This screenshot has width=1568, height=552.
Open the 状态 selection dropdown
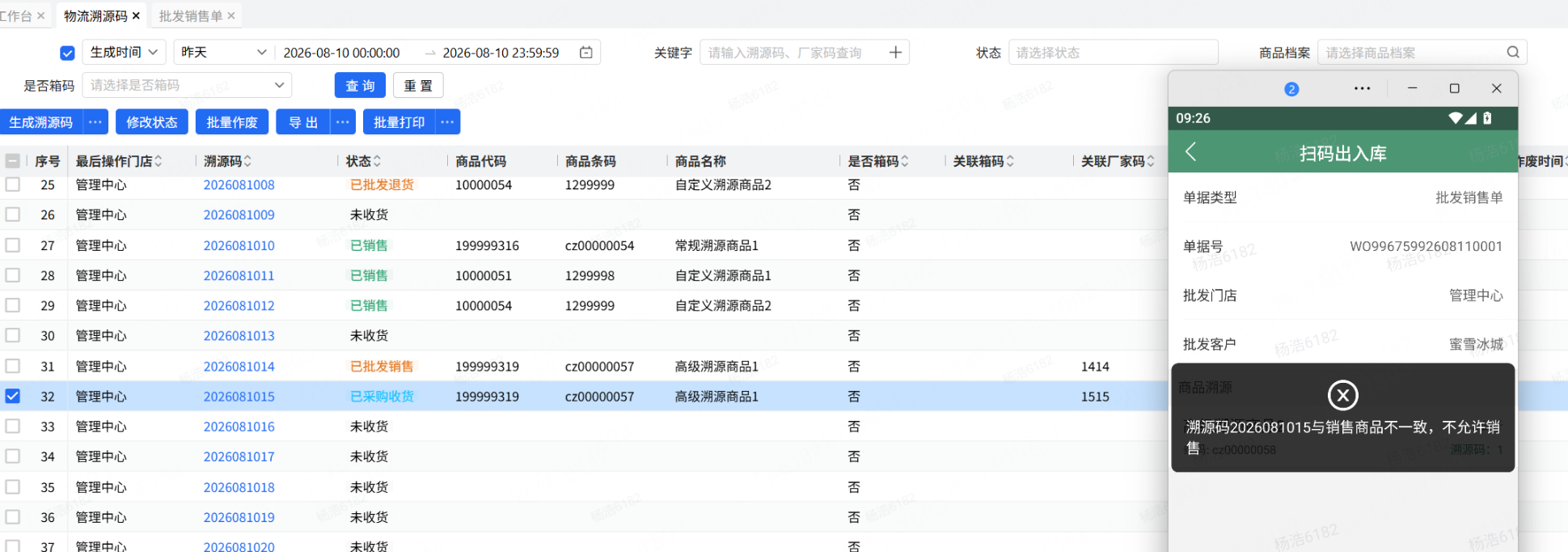[x=1113, y=52]
